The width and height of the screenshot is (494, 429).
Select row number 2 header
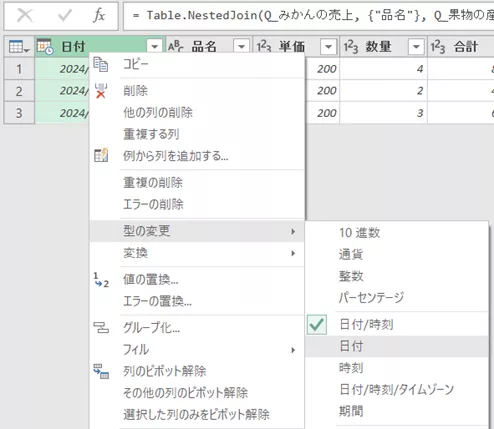click(19, 91)
